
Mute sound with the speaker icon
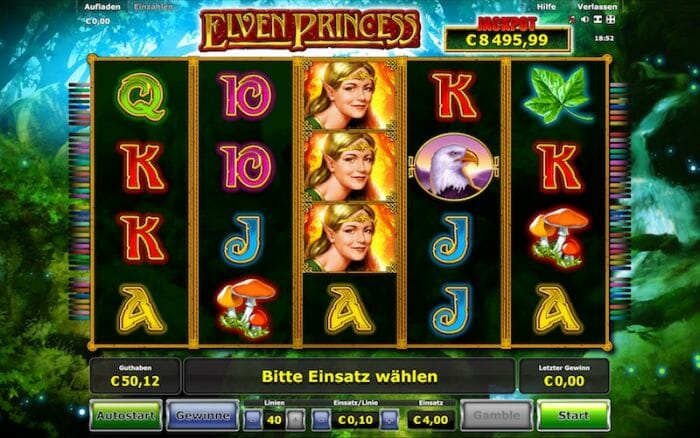pos(585,20)
